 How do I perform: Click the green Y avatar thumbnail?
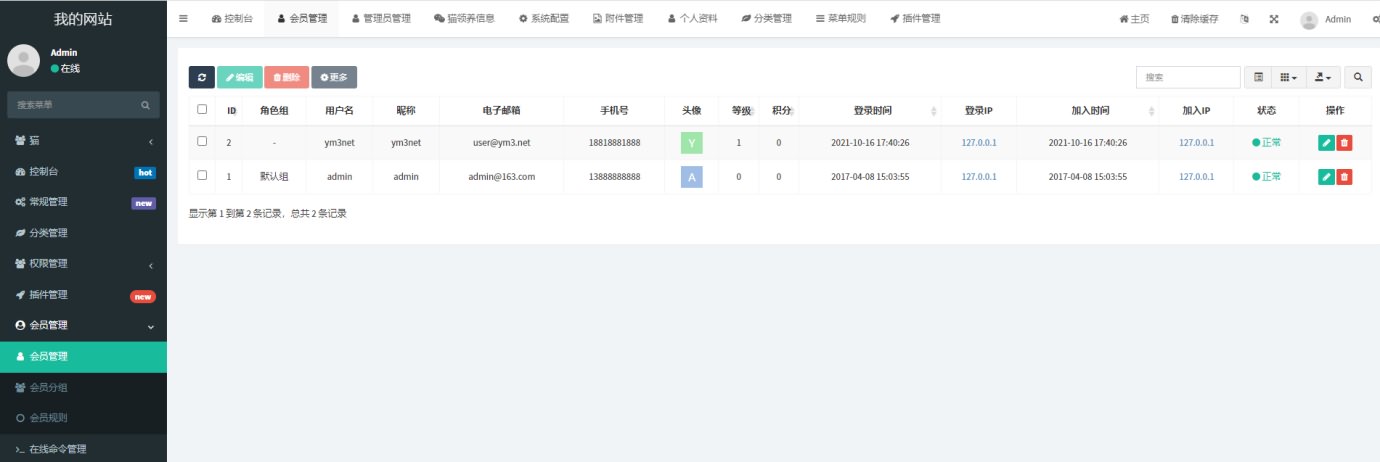point(691,143)
